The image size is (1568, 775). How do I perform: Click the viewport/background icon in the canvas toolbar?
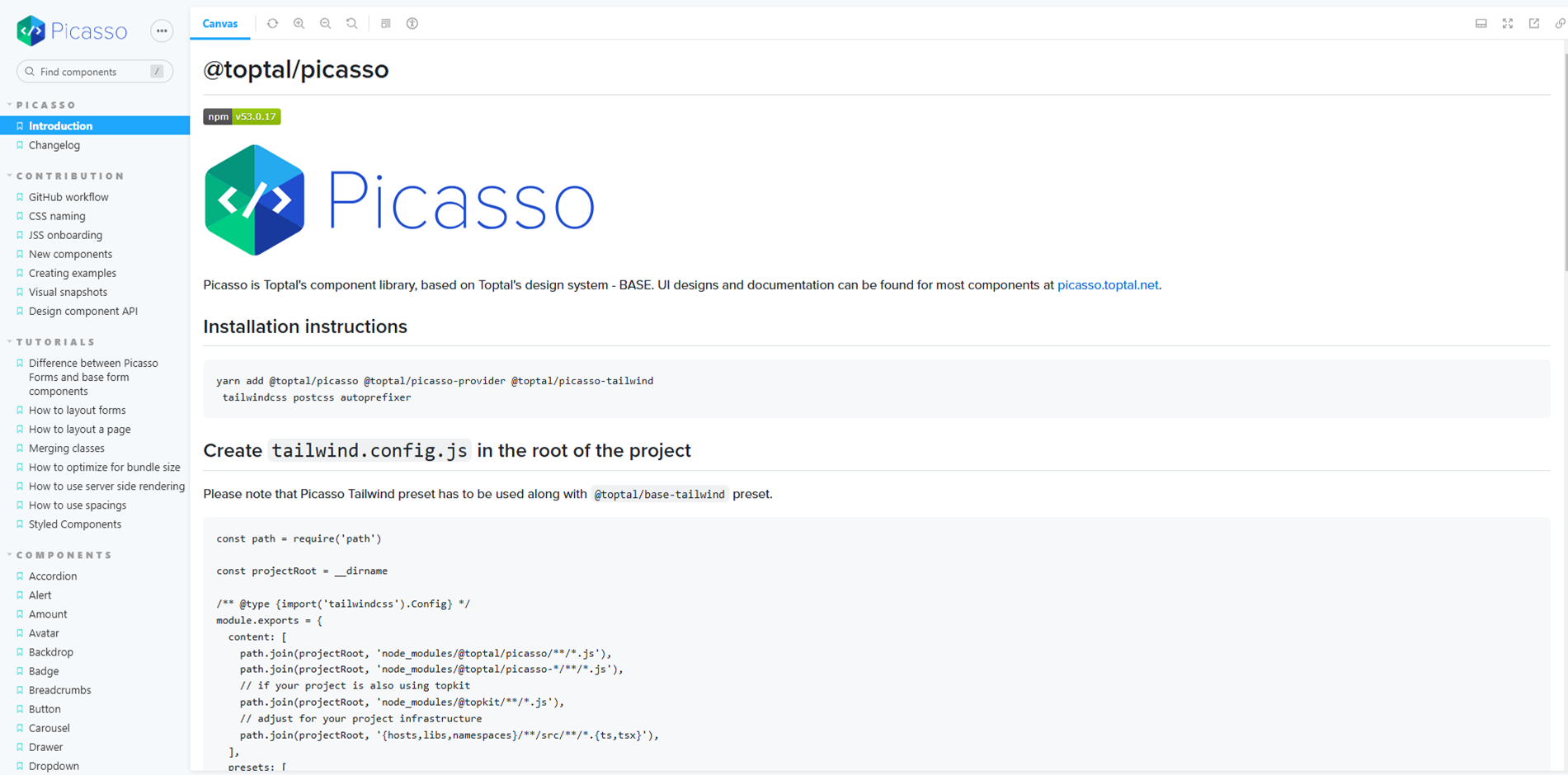click(x=385, y=24)
